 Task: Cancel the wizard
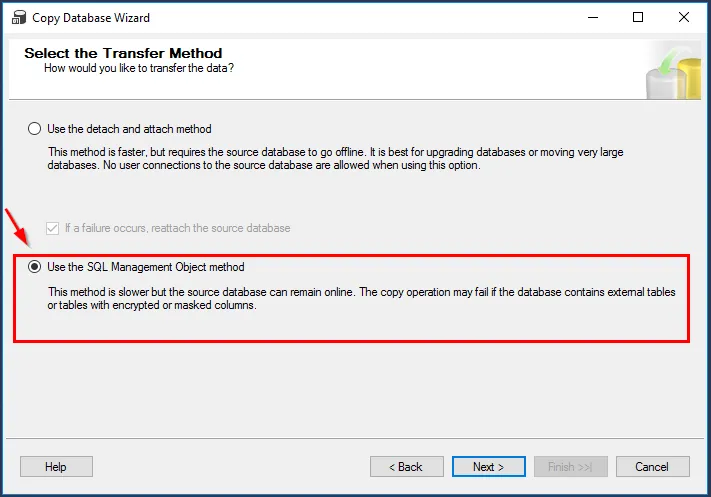pyautogui.click(x=652, y=466)
